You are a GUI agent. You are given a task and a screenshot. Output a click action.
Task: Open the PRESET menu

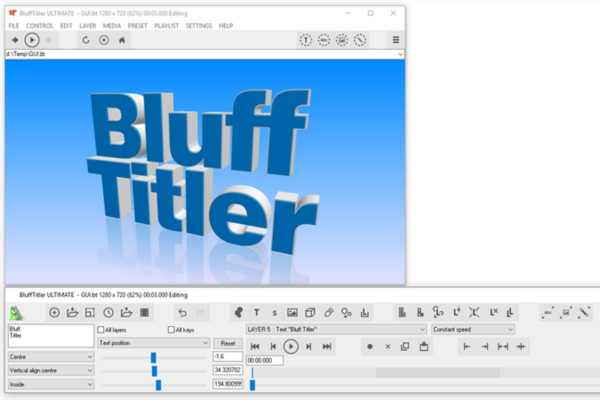137,26
